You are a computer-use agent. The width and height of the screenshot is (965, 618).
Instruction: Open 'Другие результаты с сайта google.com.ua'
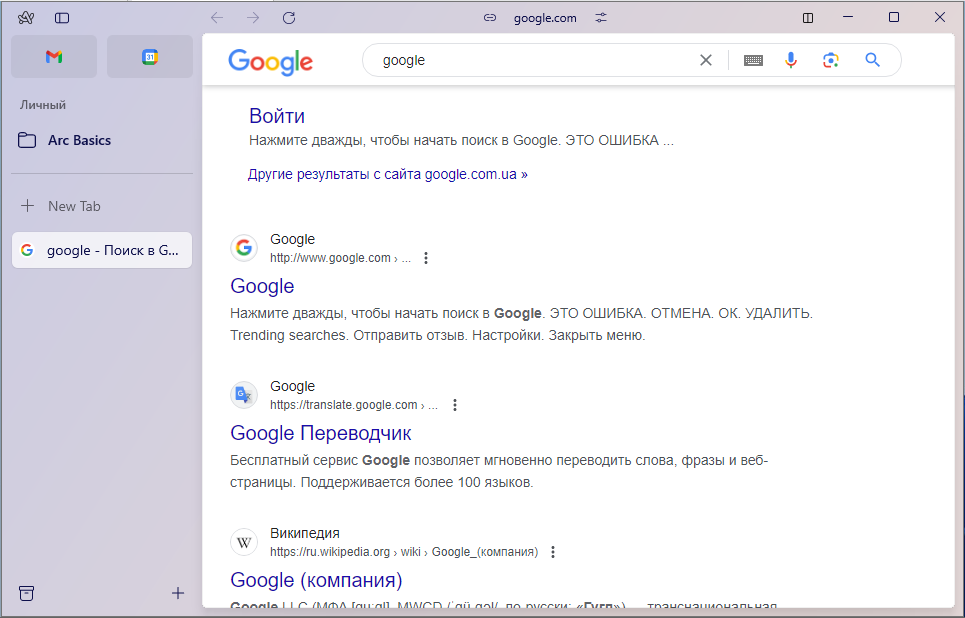click(388, 174)
